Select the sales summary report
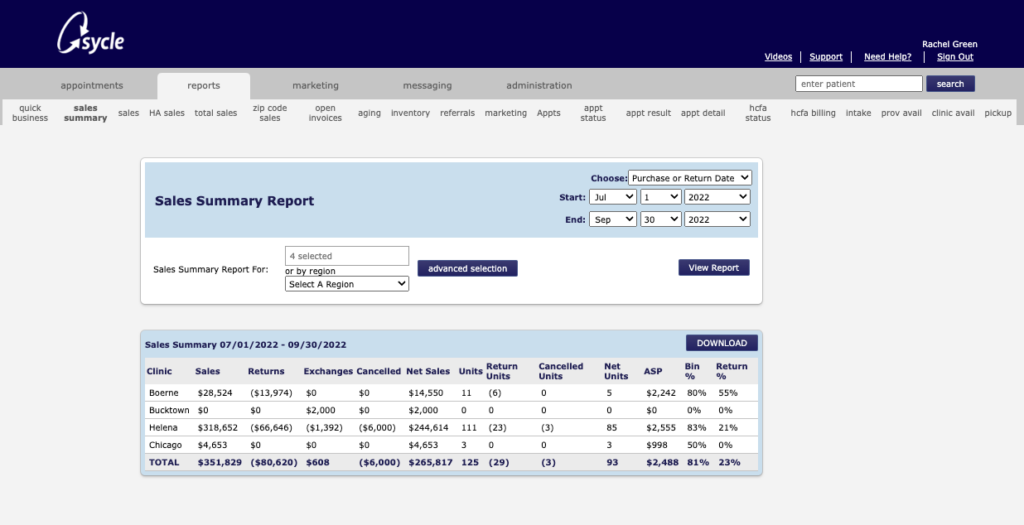This screenshot has width=1024, height=525. coord(86,113)
